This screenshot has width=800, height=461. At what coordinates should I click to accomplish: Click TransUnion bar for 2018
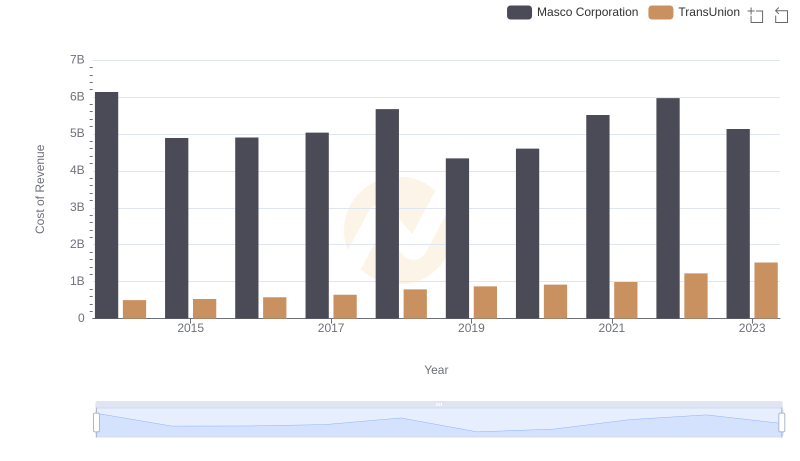[415, 304]
